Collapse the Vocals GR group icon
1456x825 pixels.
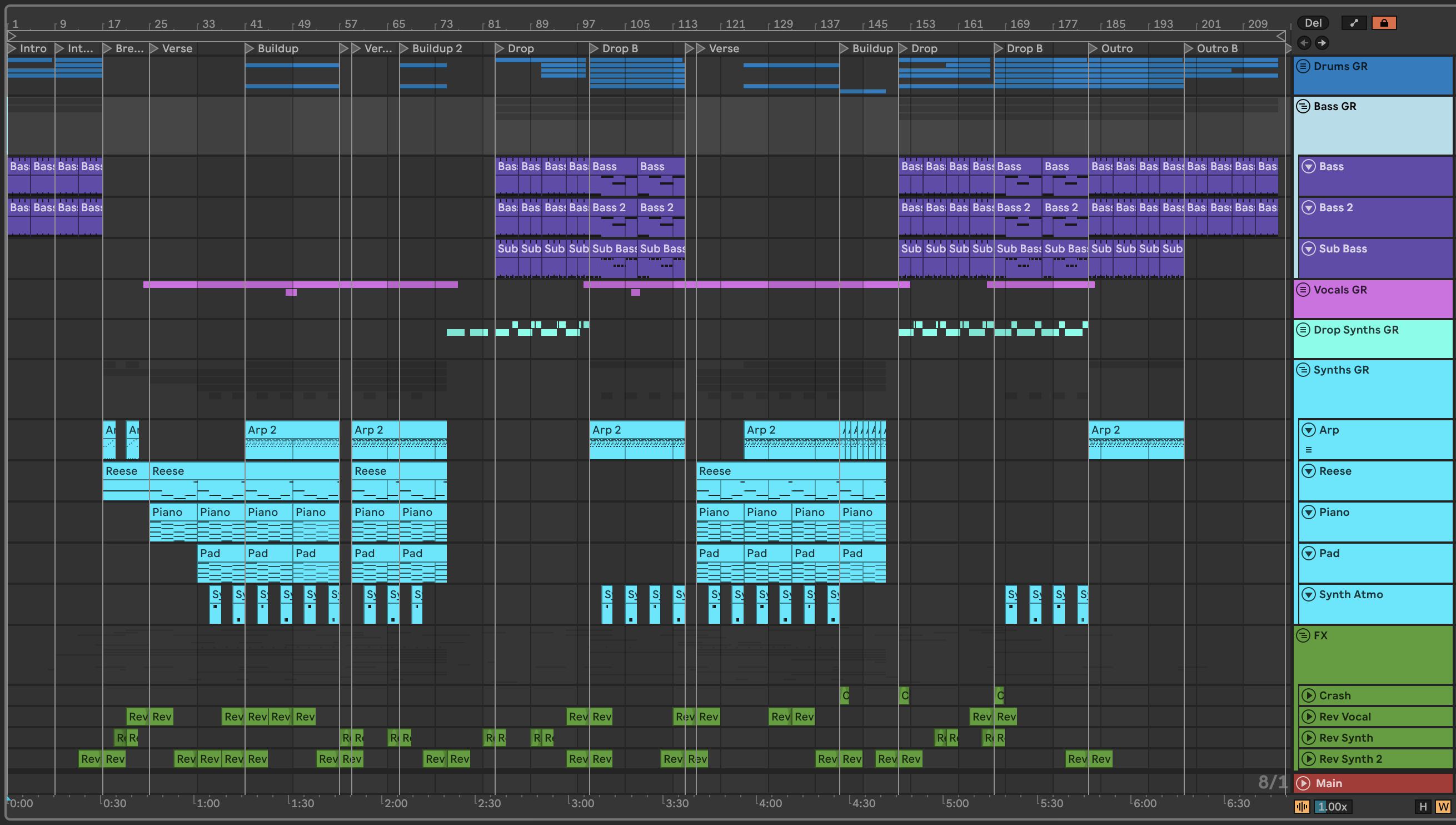click(1303, 290)
